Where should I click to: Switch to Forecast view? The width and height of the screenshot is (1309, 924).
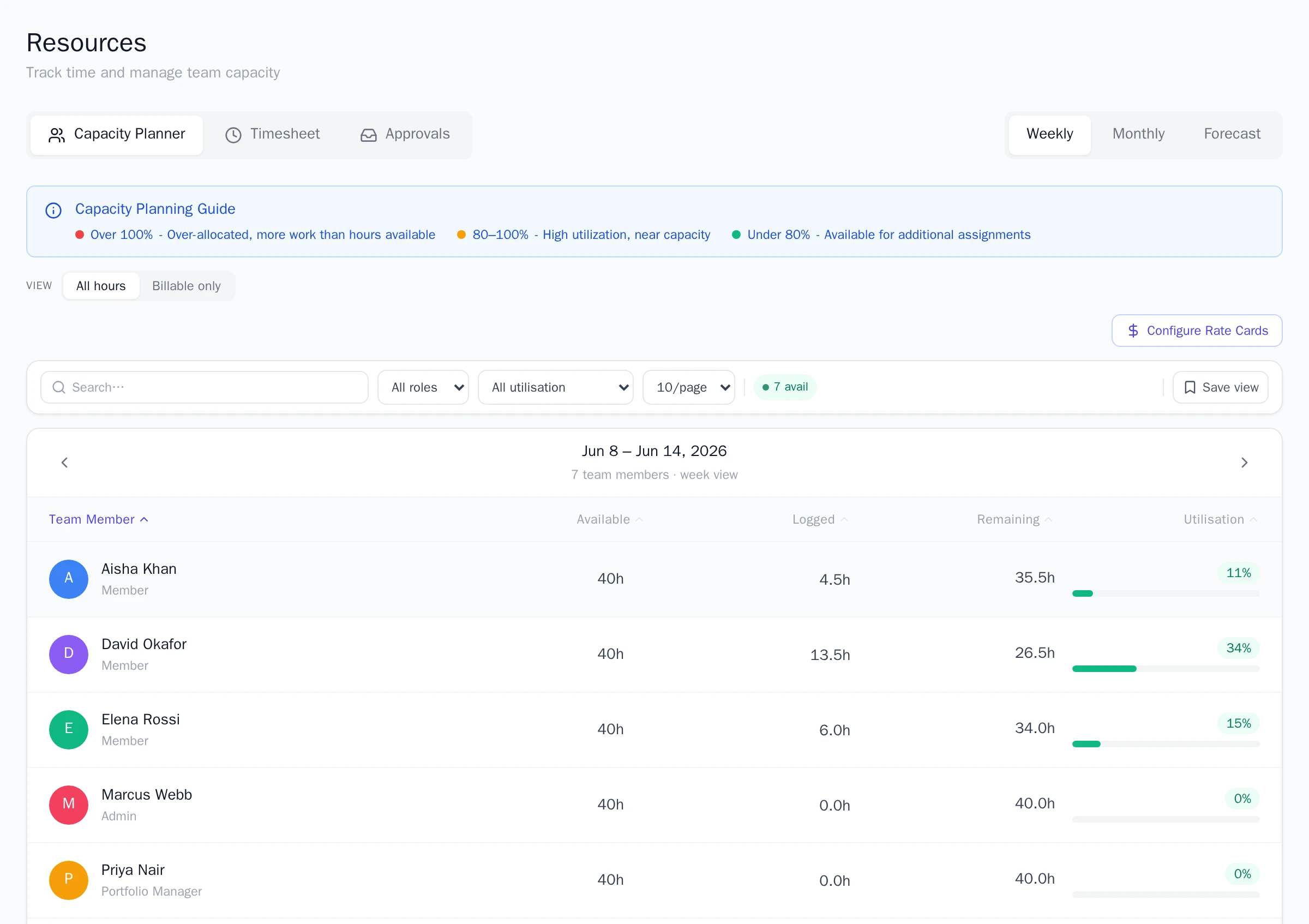point(1232,135)
